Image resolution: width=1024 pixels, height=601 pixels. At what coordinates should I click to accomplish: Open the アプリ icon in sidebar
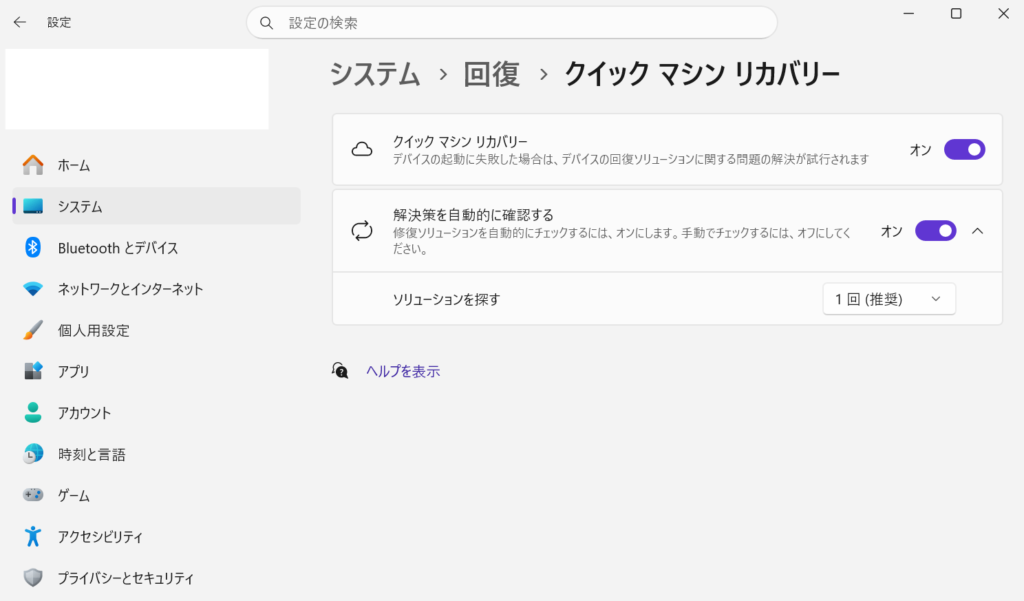(33, 371)
